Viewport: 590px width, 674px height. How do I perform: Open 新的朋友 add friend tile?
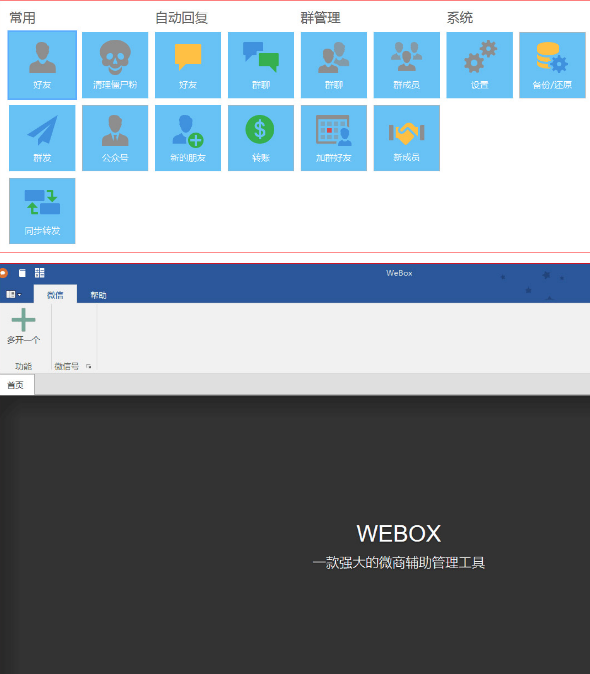188,138
